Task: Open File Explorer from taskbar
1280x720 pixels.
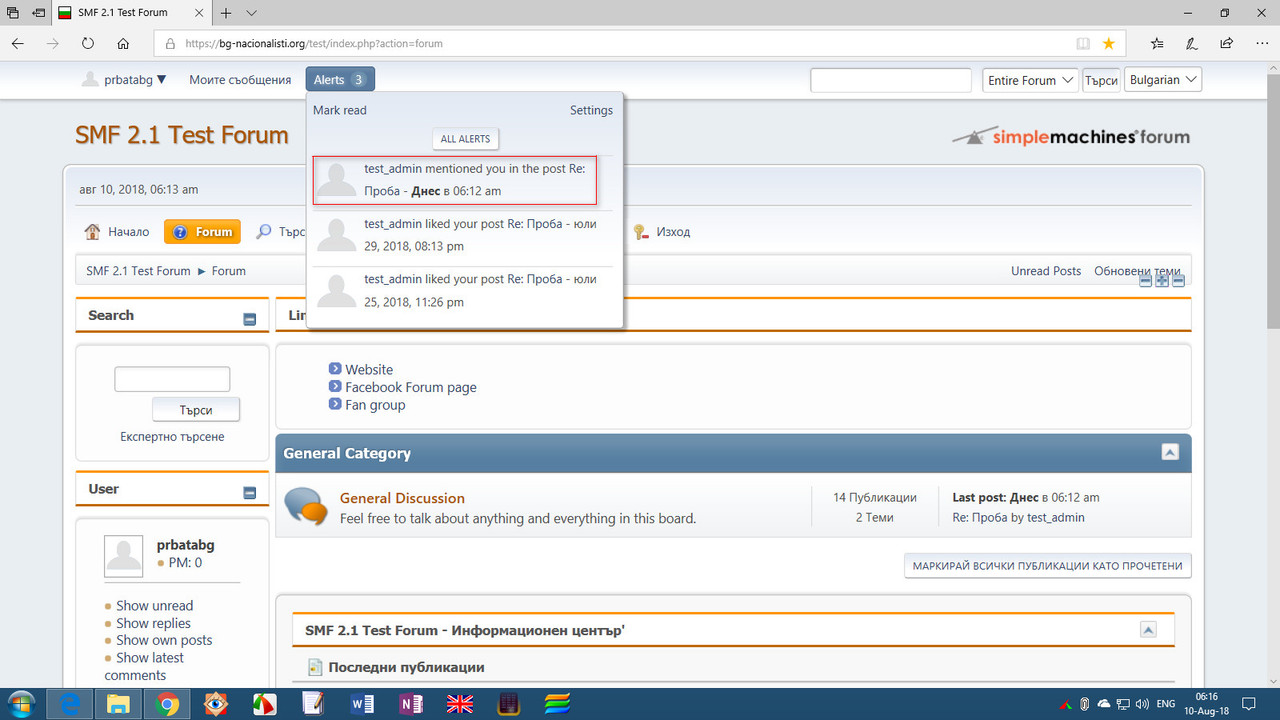Action: (x=118, y=704)
